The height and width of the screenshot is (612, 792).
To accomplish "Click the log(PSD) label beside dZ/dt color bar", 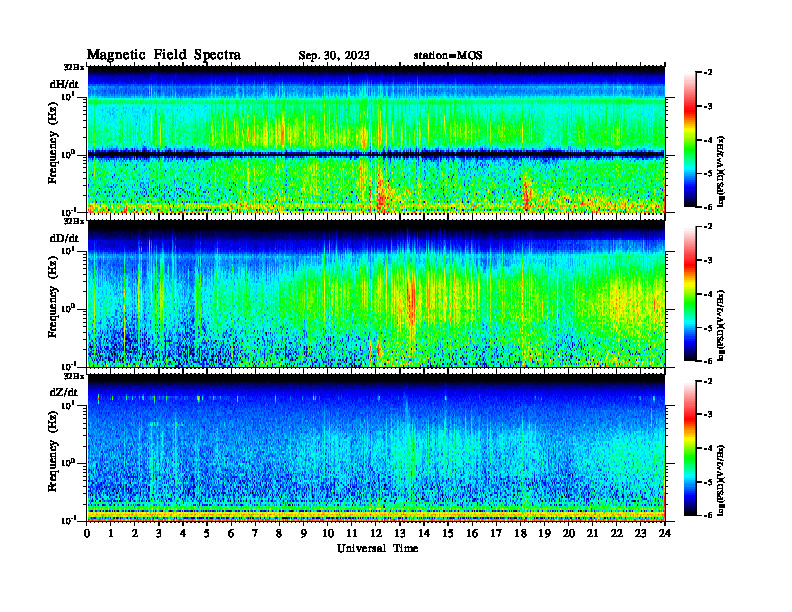I will [721, 480].
